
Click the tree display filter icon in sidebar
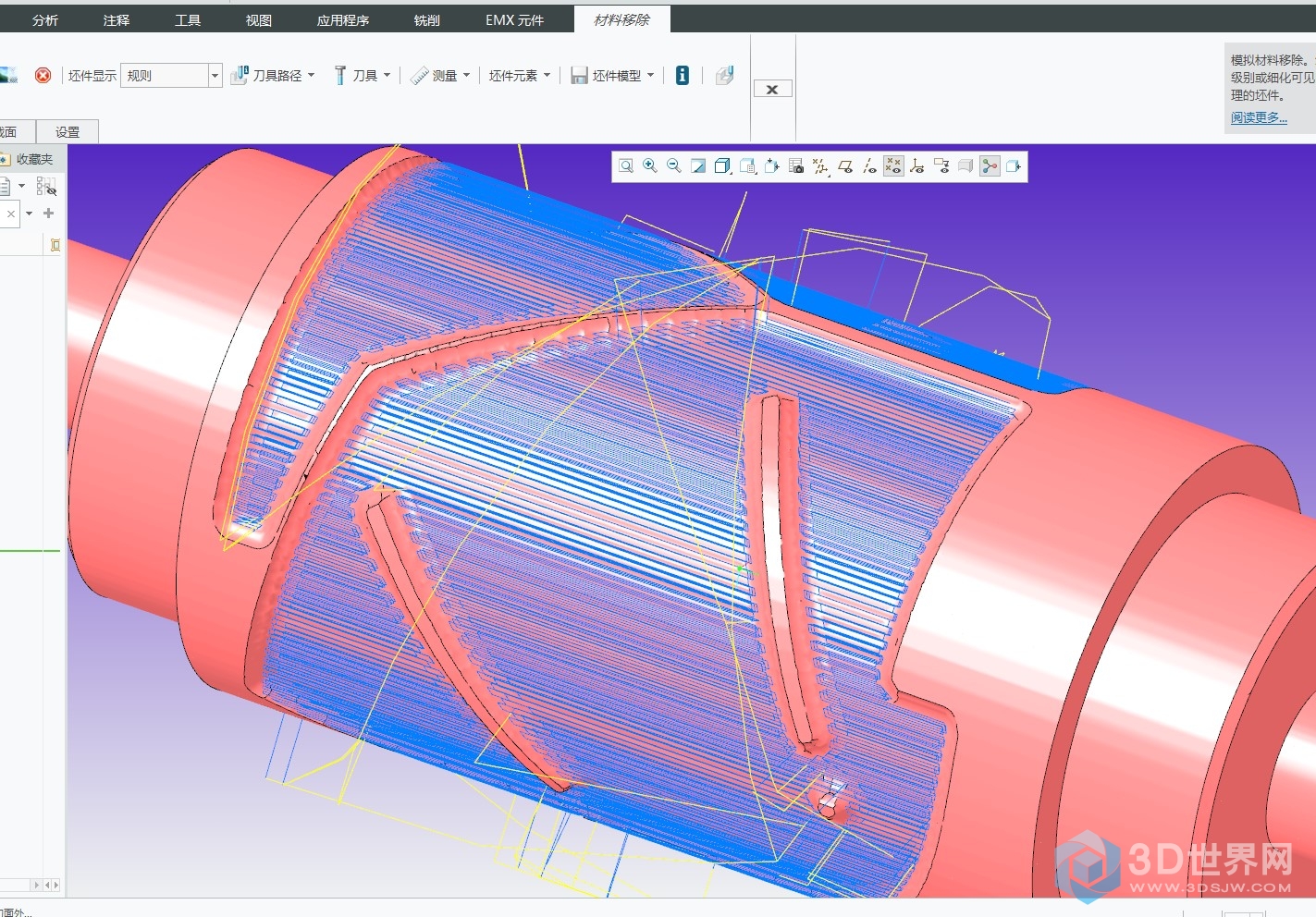point(46,187)
